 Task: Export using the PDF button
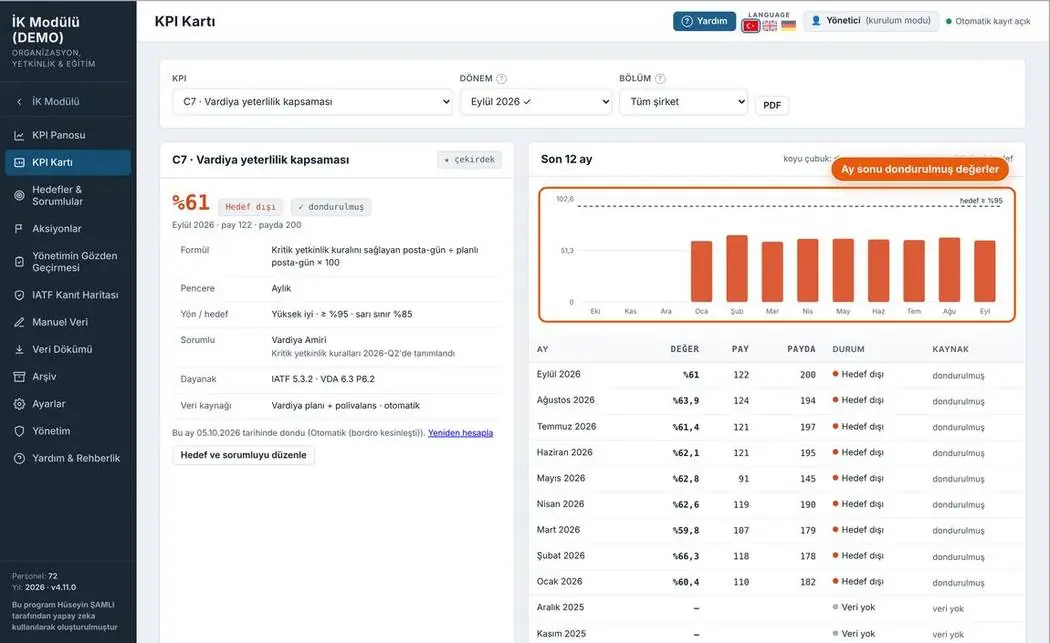(771, 105)
